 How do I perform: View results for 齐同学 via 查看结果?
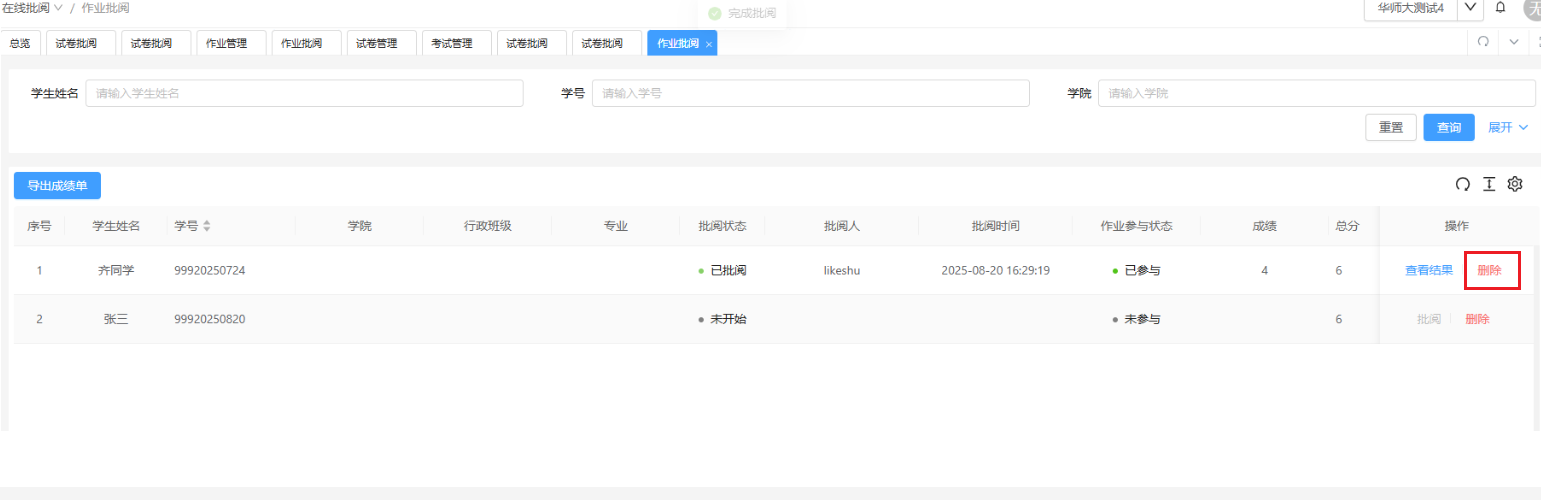(x=1428, y=270)
